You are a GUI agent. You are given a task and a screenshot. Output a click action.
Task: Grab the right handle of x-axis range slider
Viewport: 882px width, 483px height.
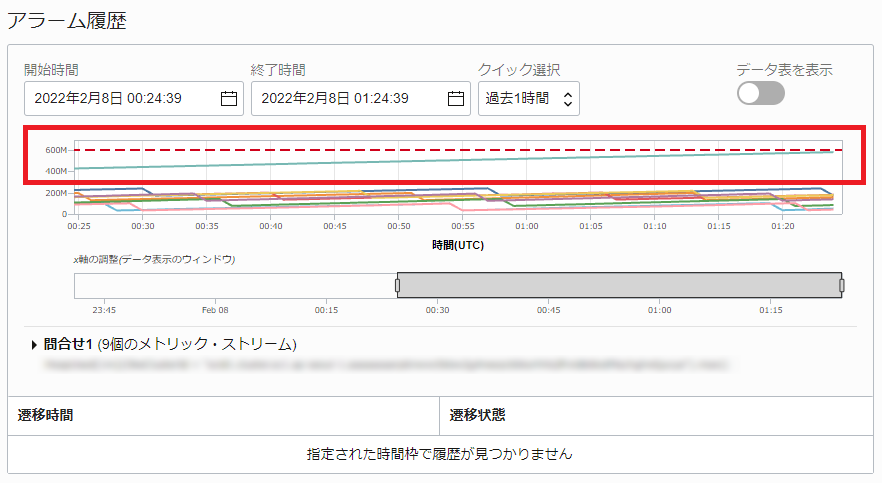click(x=842, y=286)
